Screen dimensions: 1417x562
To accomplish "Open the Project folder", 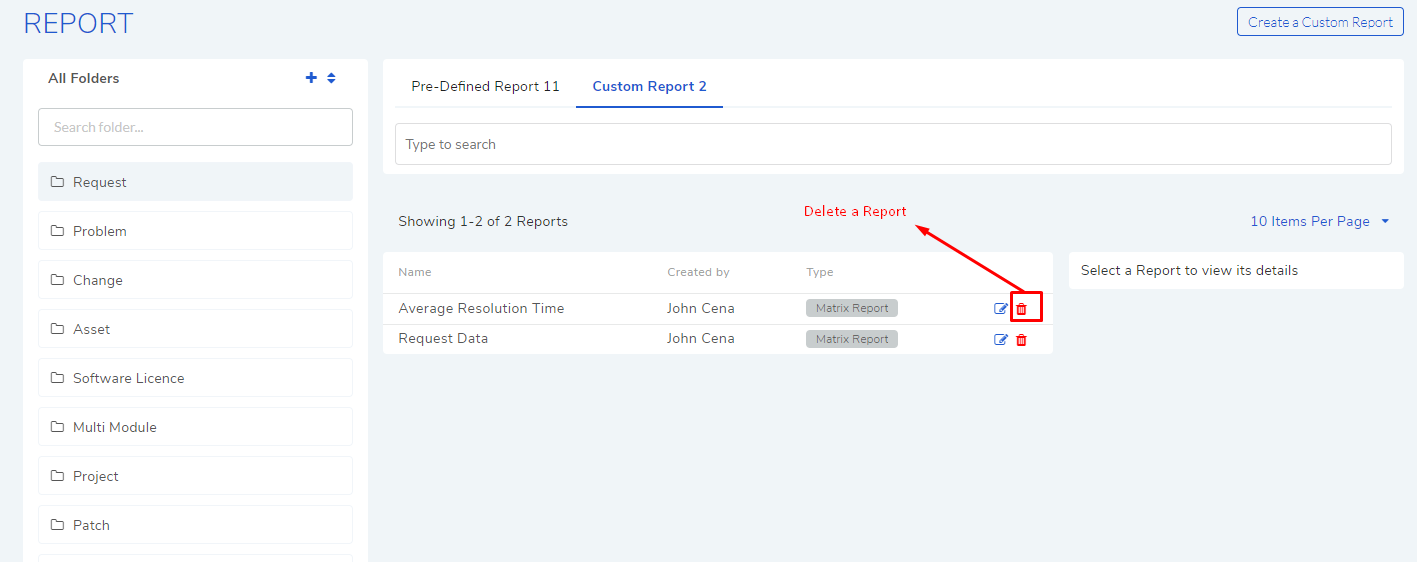I will (x=195, y=476).
